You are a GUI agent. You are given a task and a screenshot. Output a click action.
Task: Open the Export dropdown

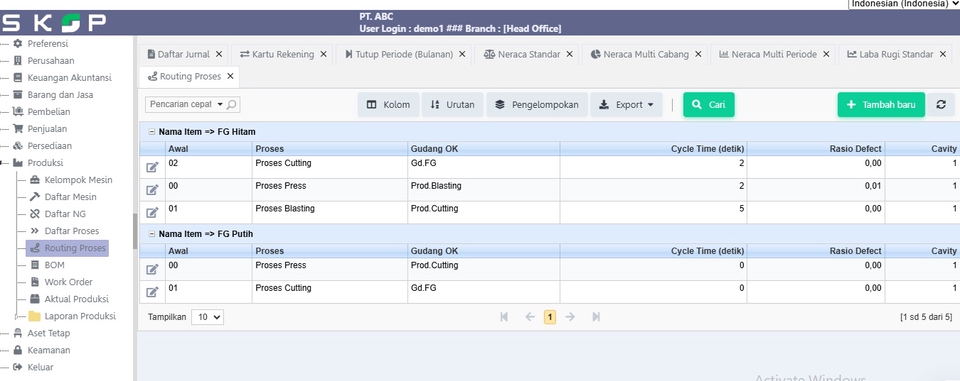pos(626,105)
